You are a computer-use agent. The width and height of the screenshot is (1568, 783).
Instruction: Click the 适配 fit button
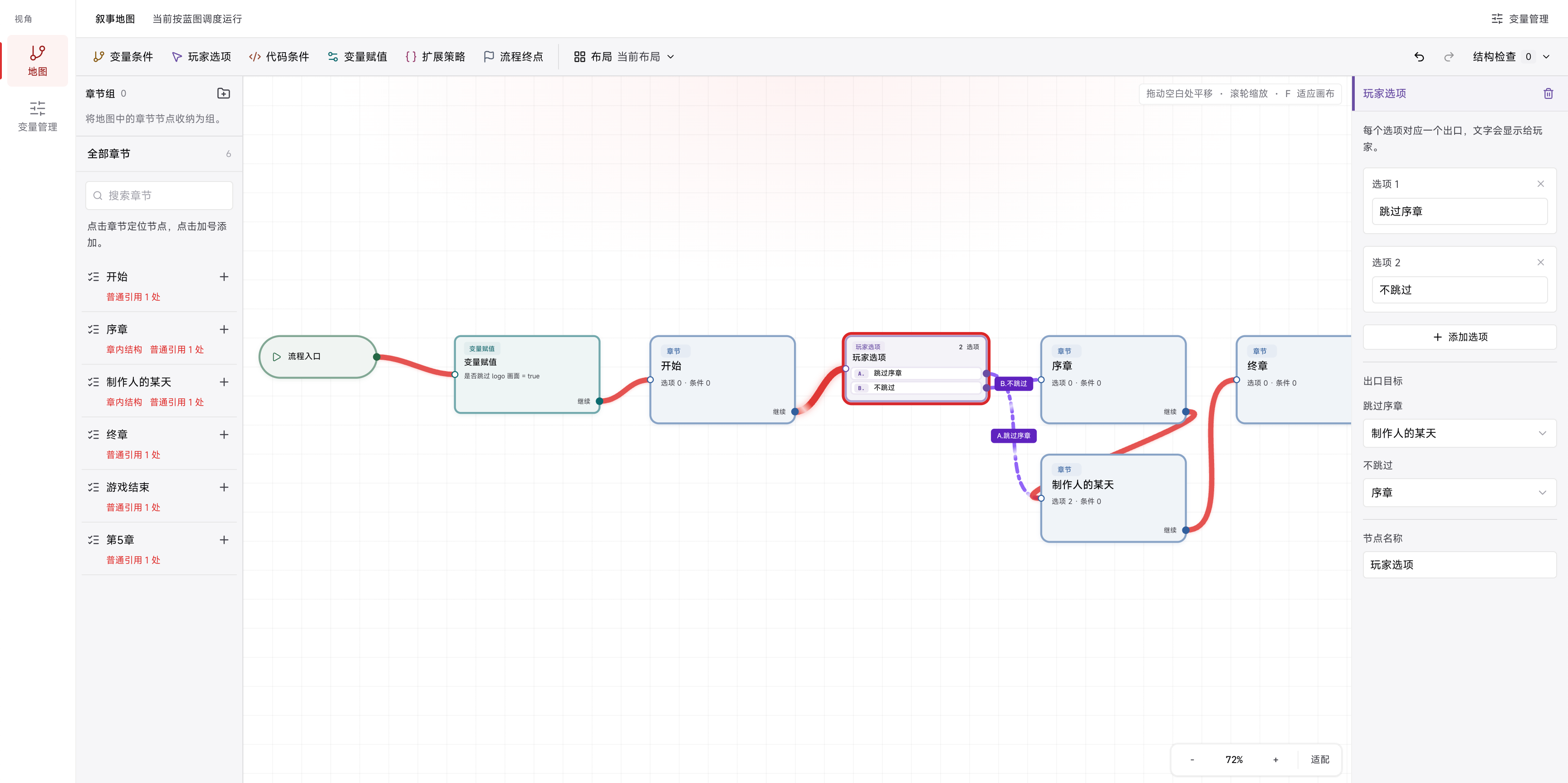tap(1320, 759)
